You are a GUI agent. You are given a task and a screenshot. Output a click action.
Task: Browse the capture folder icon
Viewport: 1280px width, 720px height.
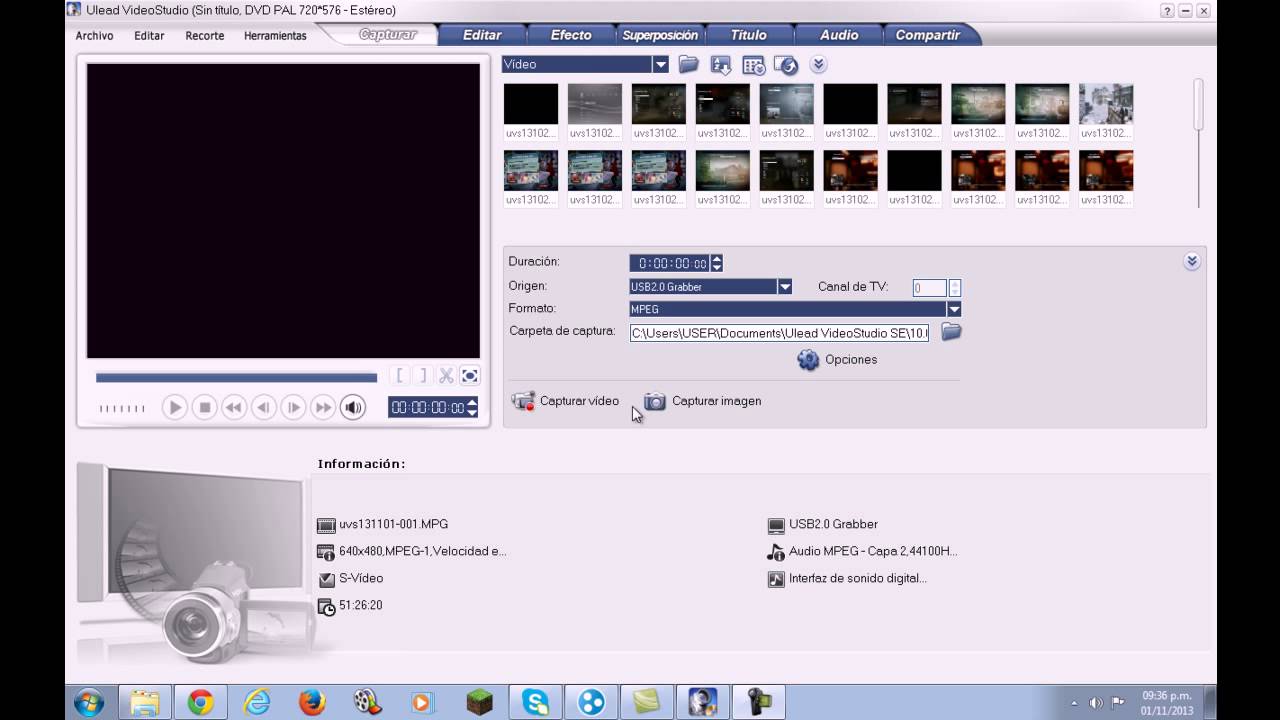click(951, 332)
